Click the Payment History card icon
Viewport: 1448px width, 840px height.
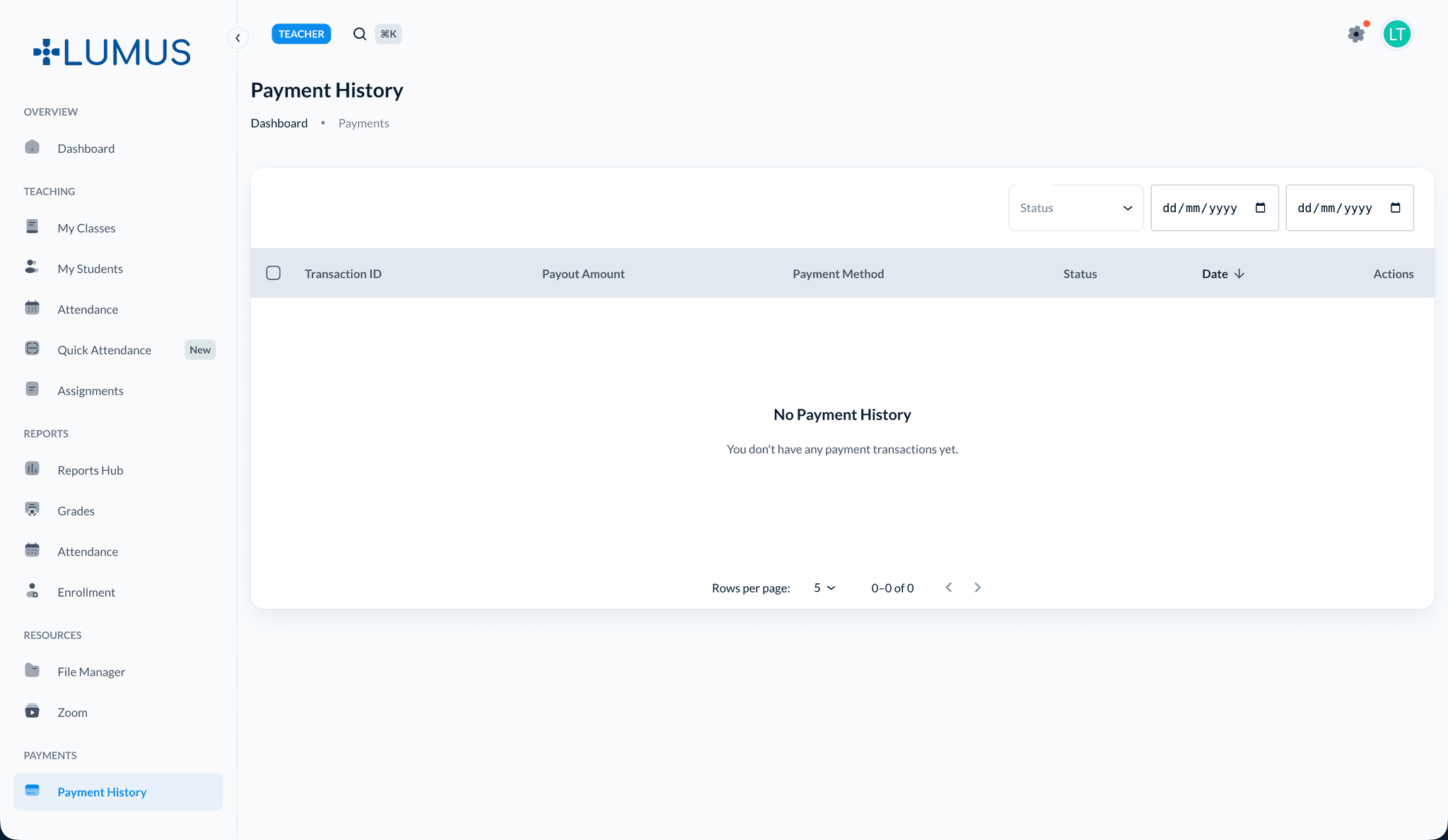point(32,791)
